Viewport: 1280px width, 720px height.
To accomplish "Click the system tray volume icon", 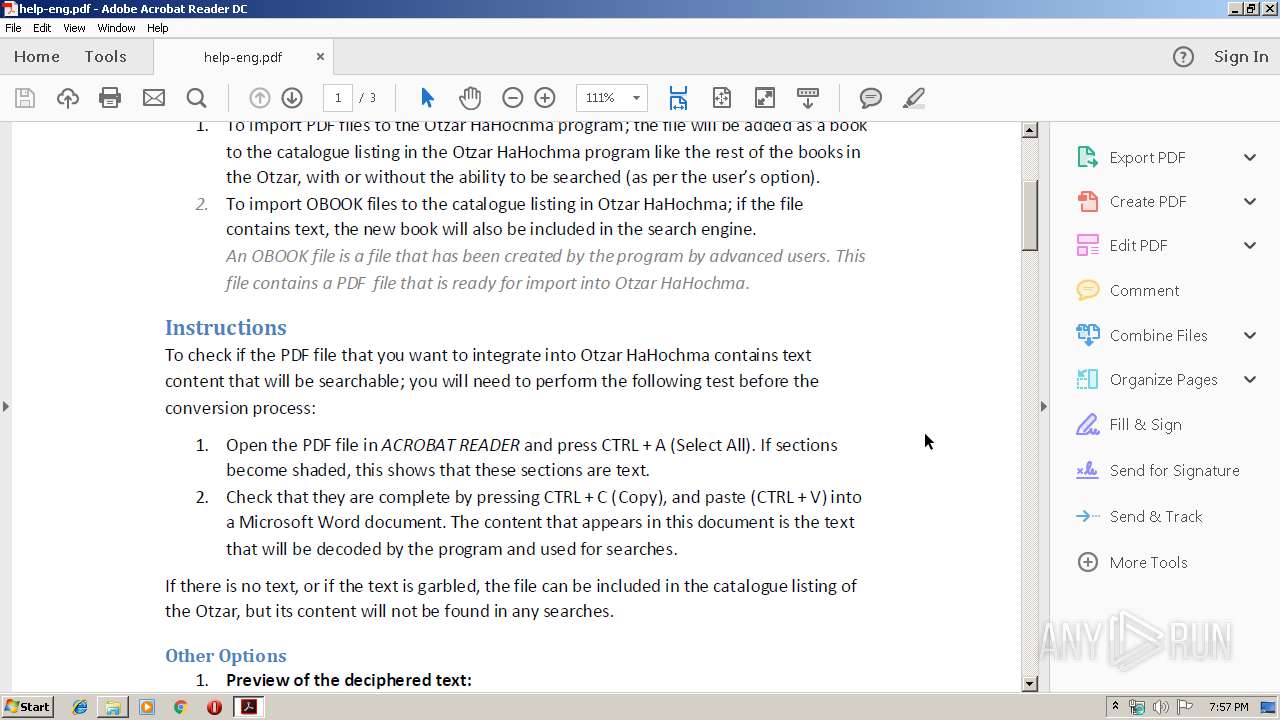I will pos(1161,707).
